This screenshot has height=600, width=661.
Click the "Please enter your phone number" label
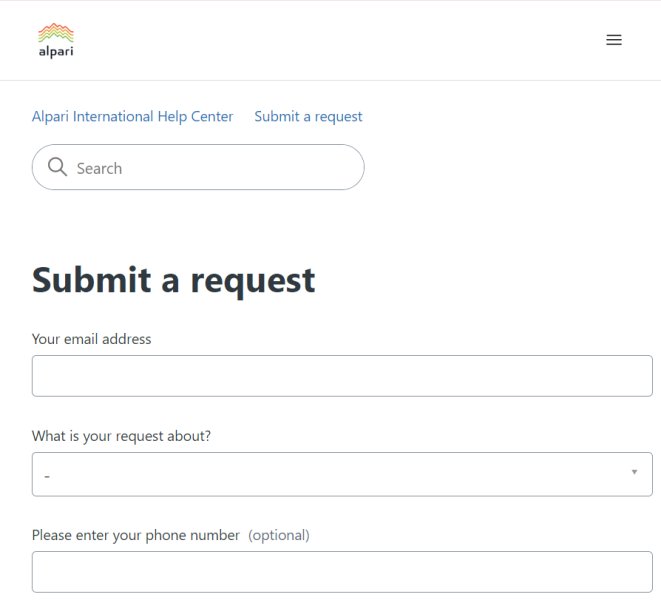136,535
